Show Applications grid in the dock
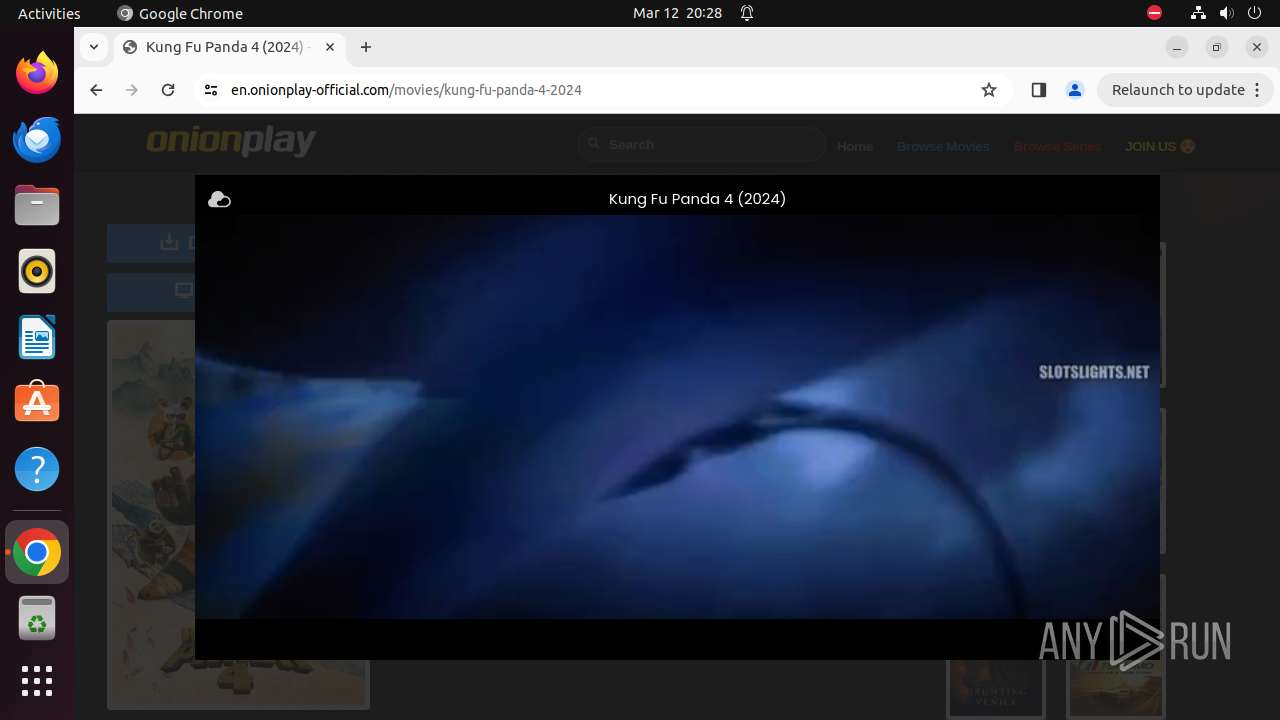 pos(37,681)
